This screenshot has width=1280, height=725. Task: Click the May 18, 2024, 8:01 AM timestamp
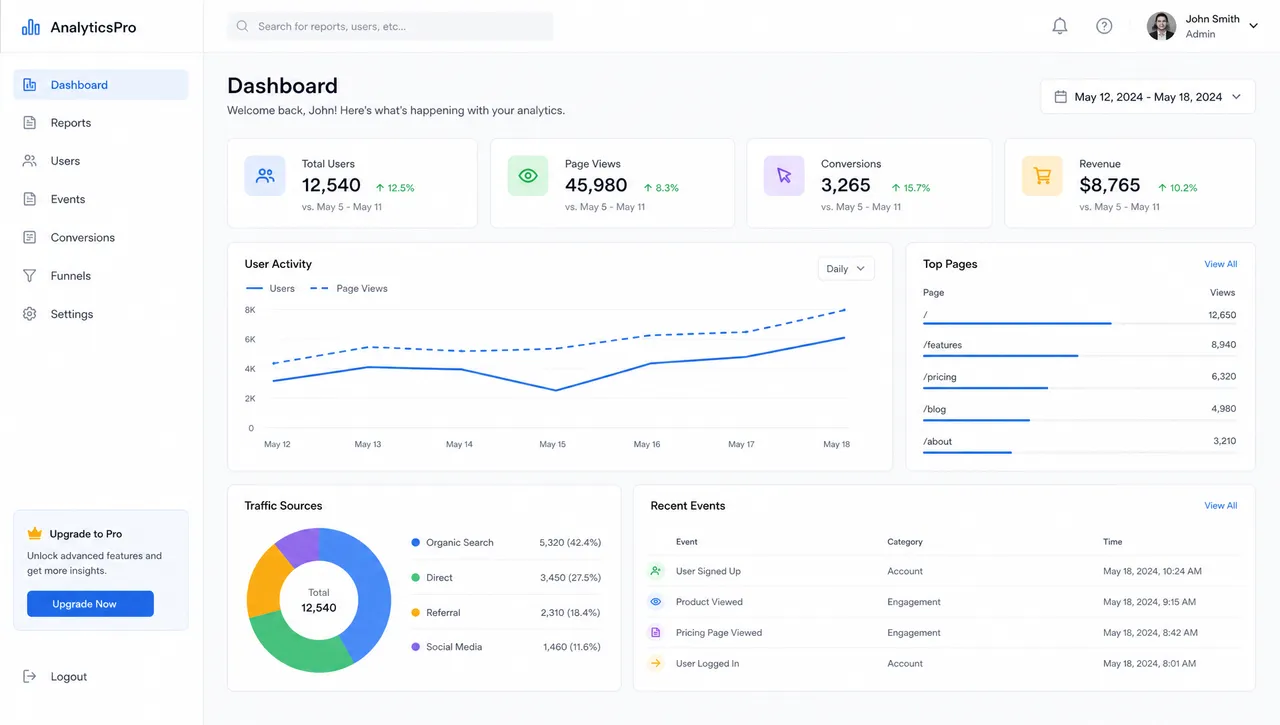tap(1150, 663)
